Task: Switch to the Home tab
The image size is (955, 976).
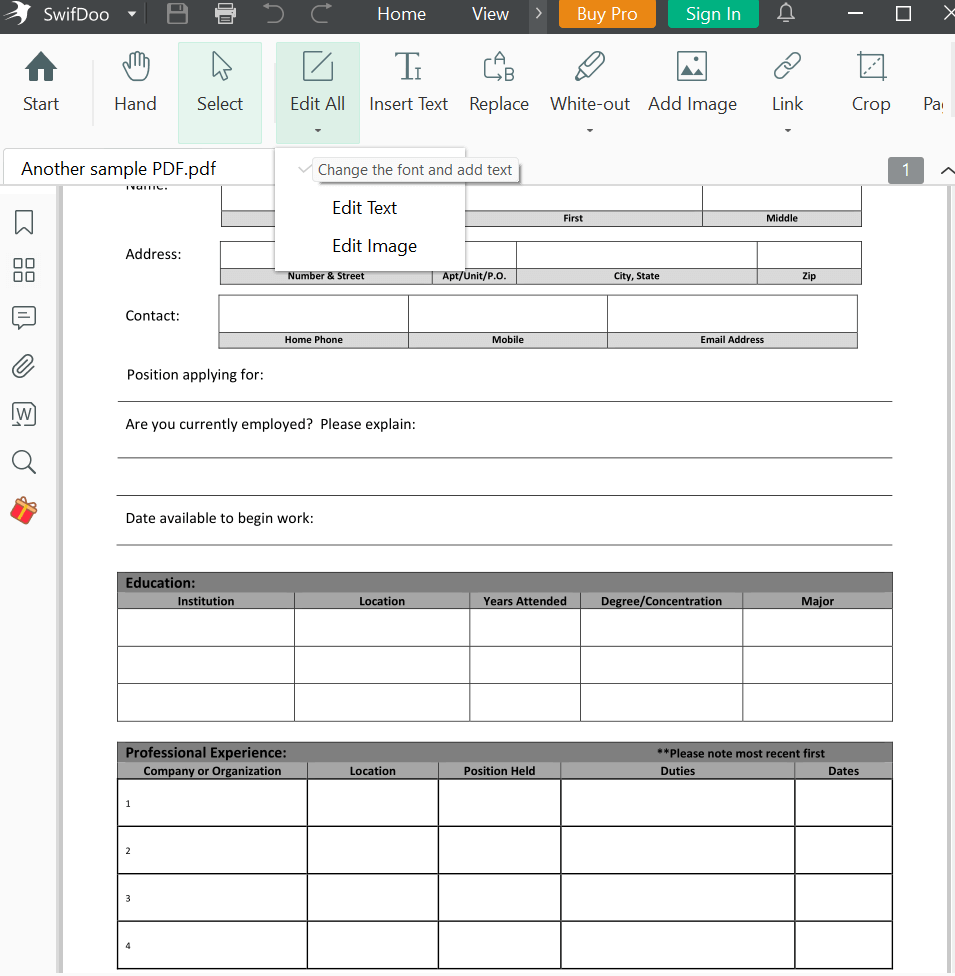Action: tap(402, 14)
